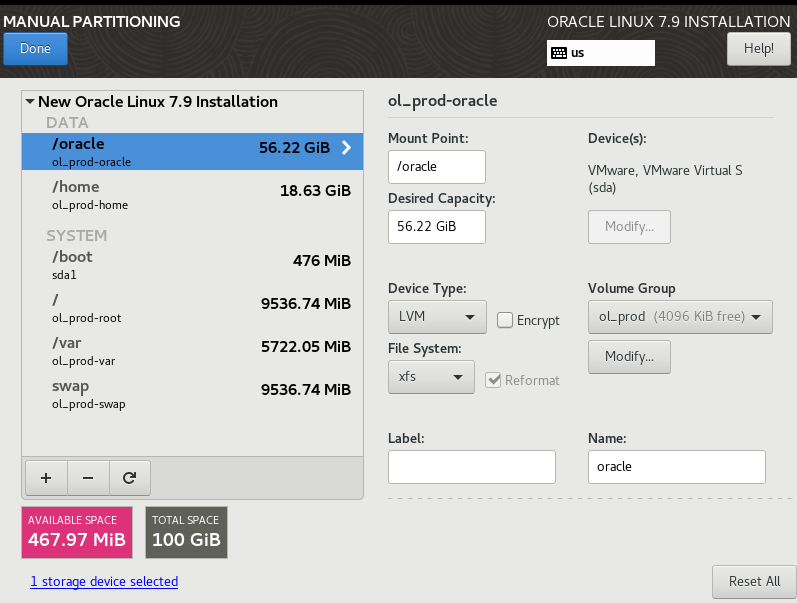The width and height of the screenshot is (797, 603).
Task: Click the add mount point plus icon
Action: 46,478
